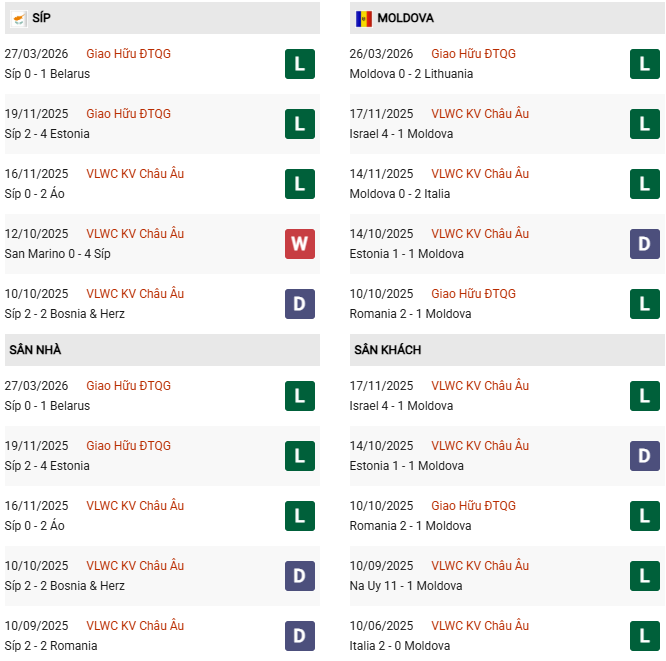Viewport: 666px width, 661px height.
Task: Click L badge for Moldova 0-2 Lithuania
Action: click(644, 64)
